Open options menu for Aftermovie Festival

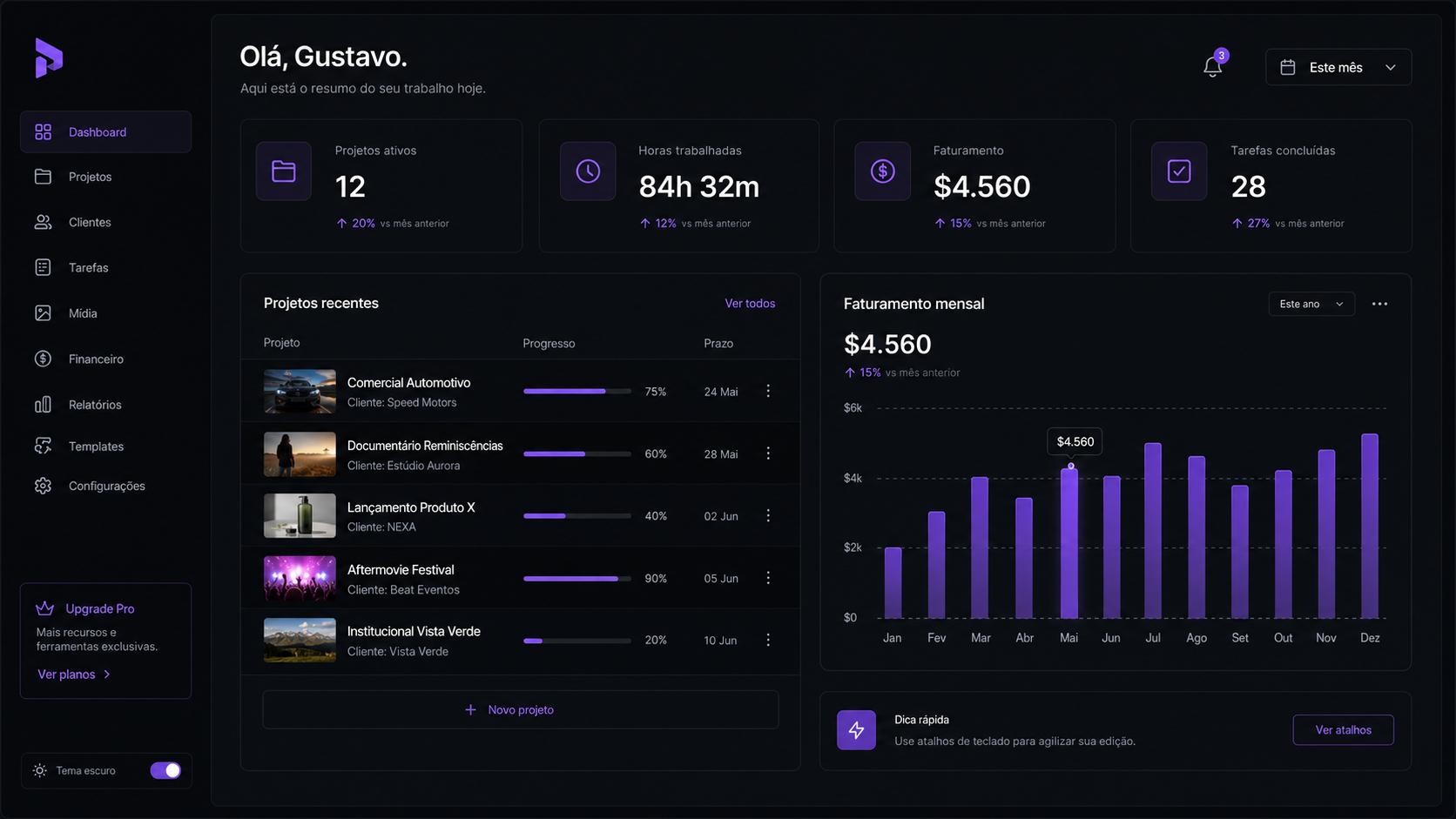768,578
